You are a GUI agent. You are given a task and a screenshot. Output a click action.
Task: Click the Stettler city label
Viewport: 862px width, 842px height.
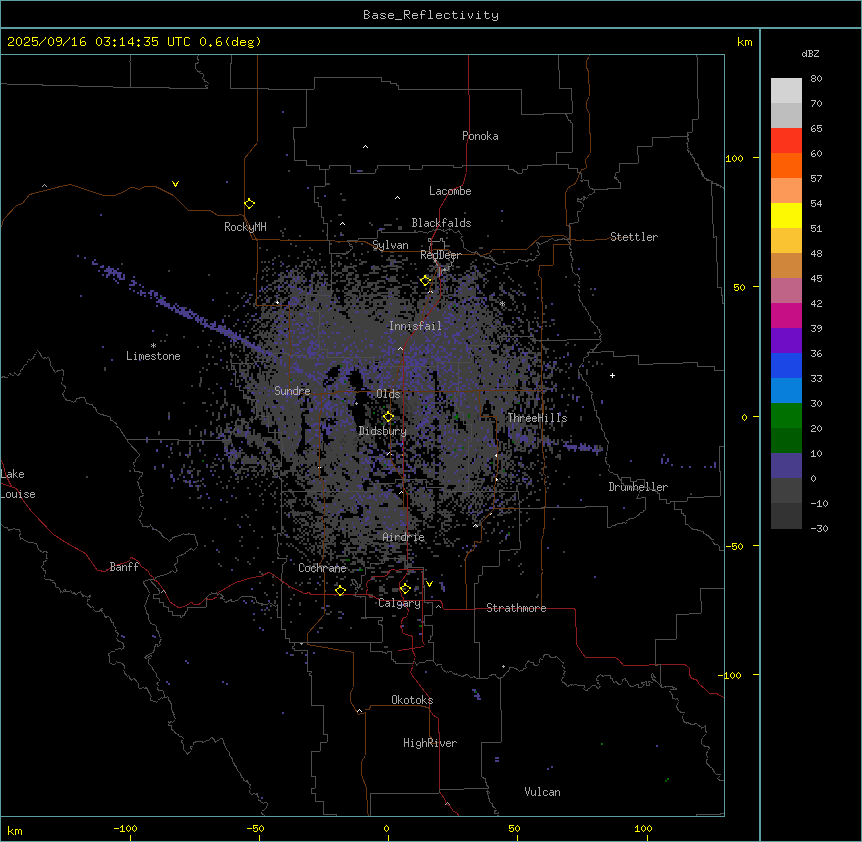[634, 237]
